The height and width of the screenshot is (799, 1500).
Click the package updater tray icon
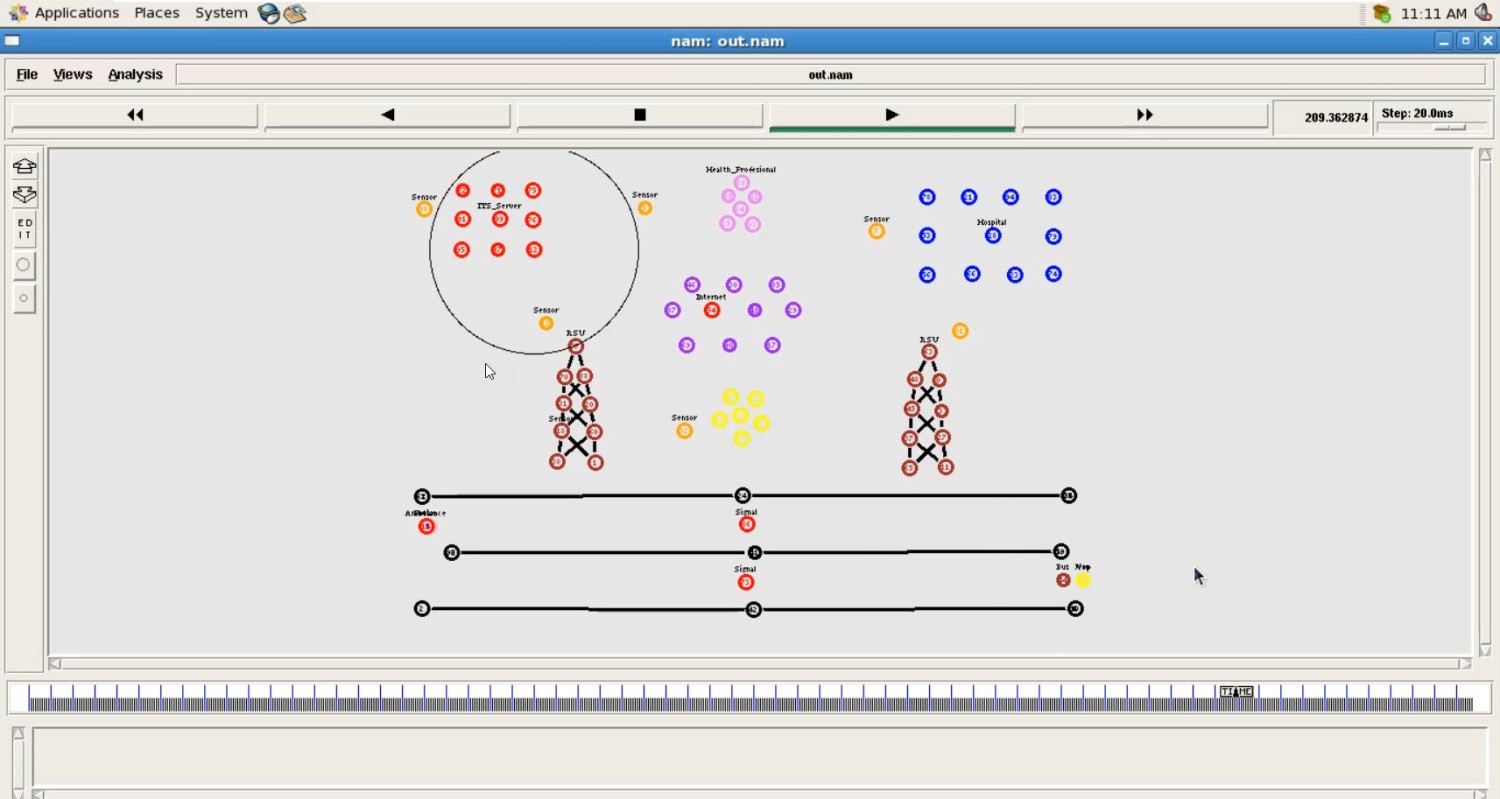click(x=1381, y=13)
